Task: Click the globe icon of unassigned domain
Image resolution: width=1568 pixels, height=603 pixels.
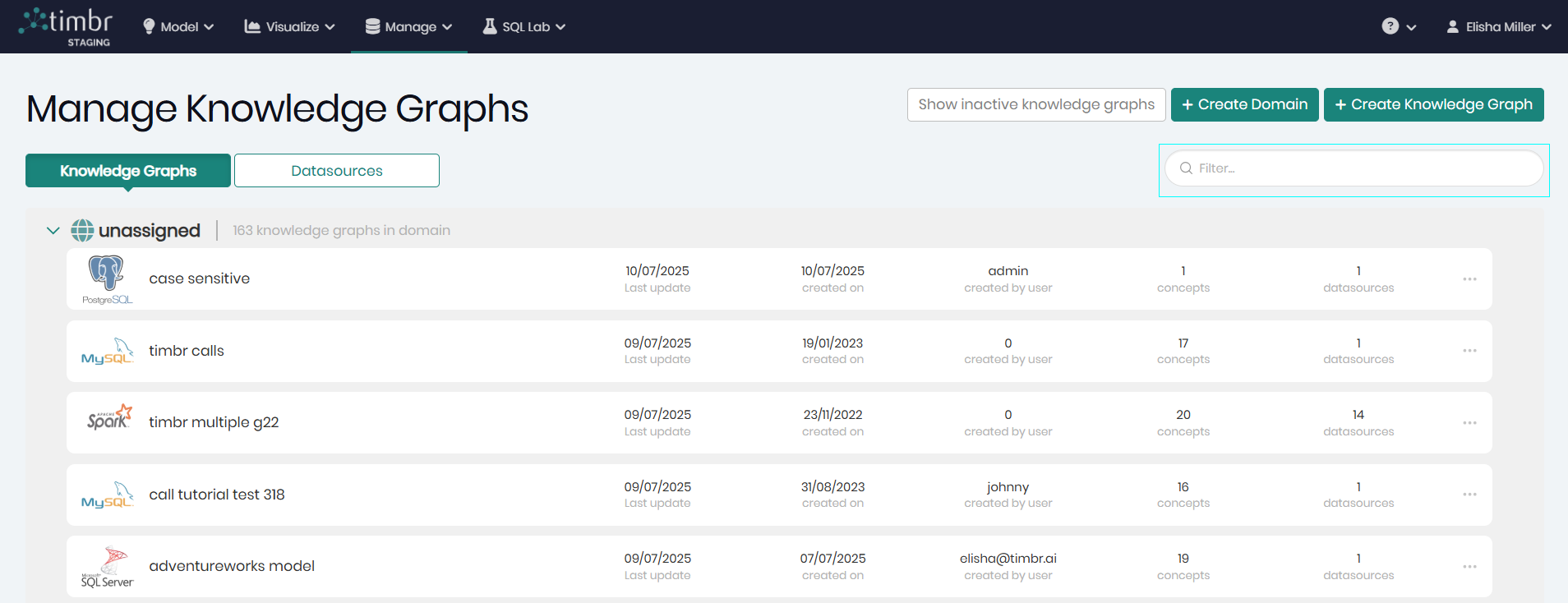Action: [x=82, y=231]
